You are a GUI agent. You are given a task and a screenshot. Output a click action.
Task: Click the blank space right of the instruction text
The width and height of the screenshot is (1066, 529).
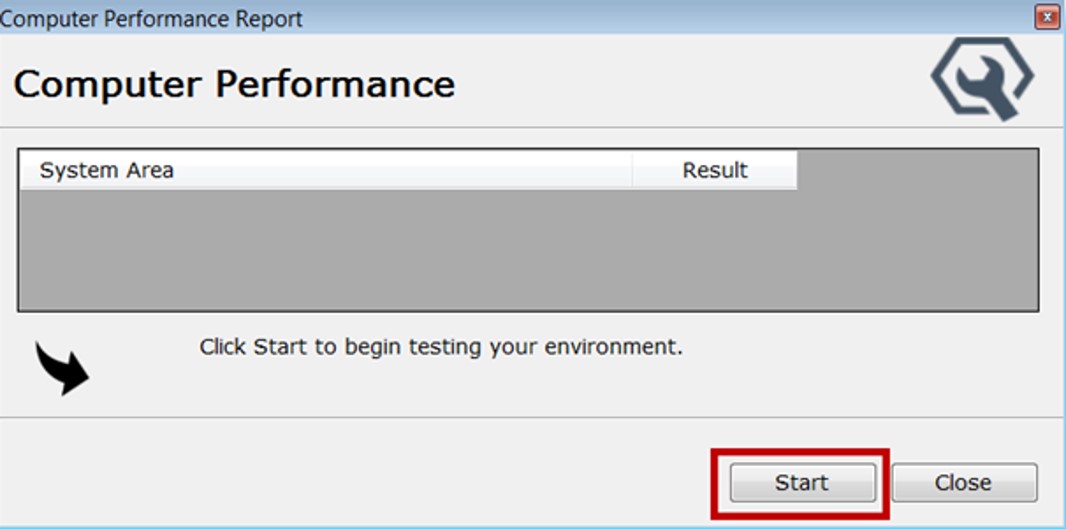(x=860, y=348)
